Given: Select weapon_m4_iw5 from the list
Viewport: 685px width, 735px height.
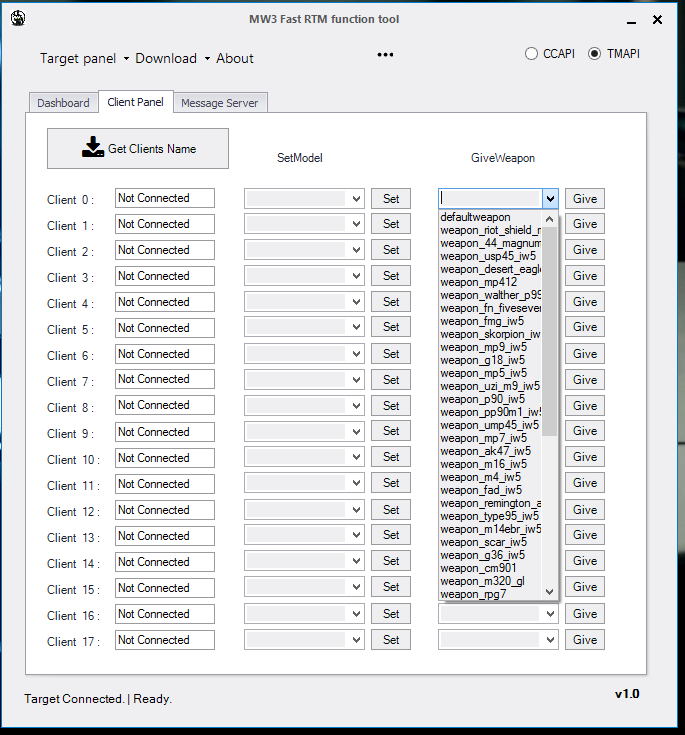Looking at the screenshot, I should (x=490, y=477).
